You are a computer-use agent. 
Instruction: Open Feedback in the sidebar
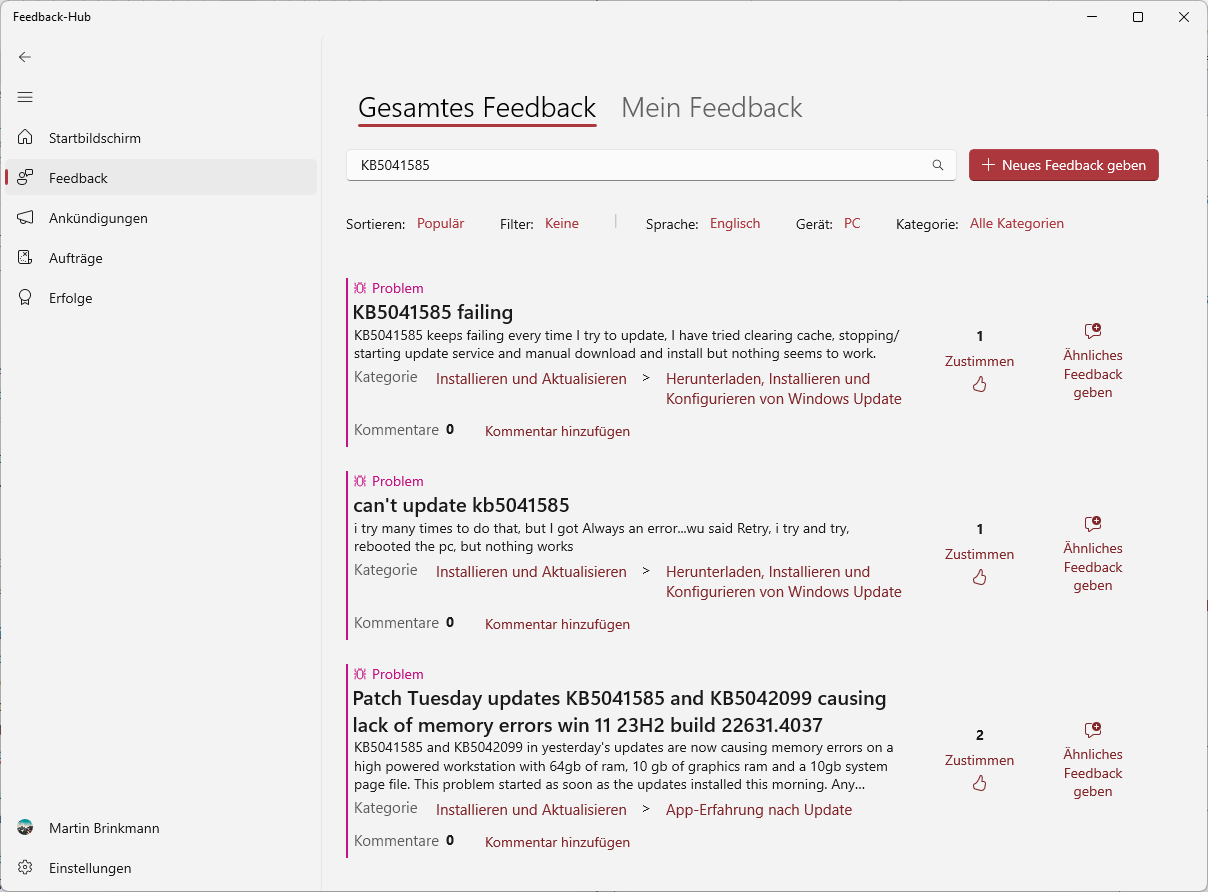pos(161,177)
